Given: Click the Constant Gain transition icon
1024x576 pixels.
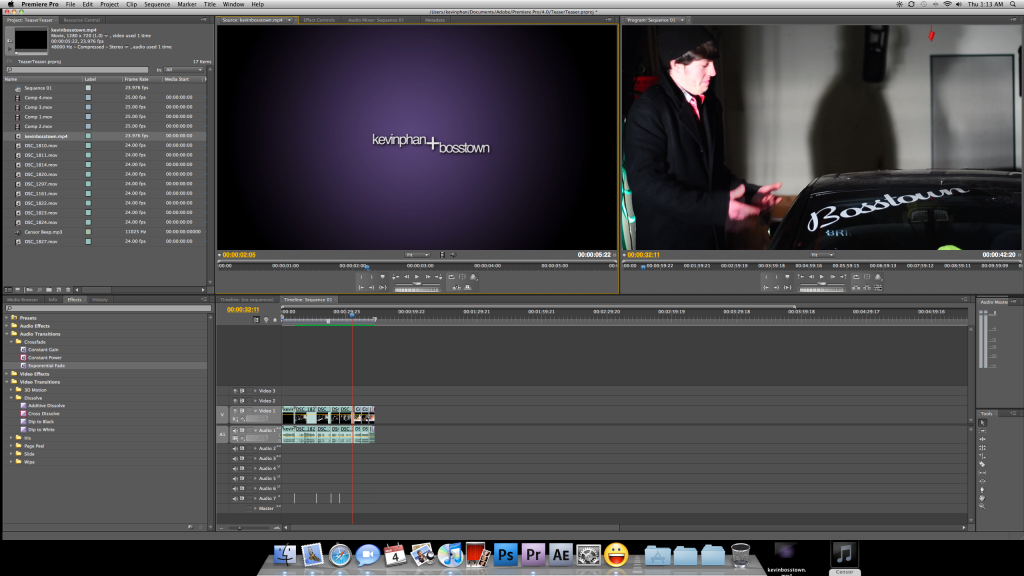Looking at the screenshot, I should point(24,350).
